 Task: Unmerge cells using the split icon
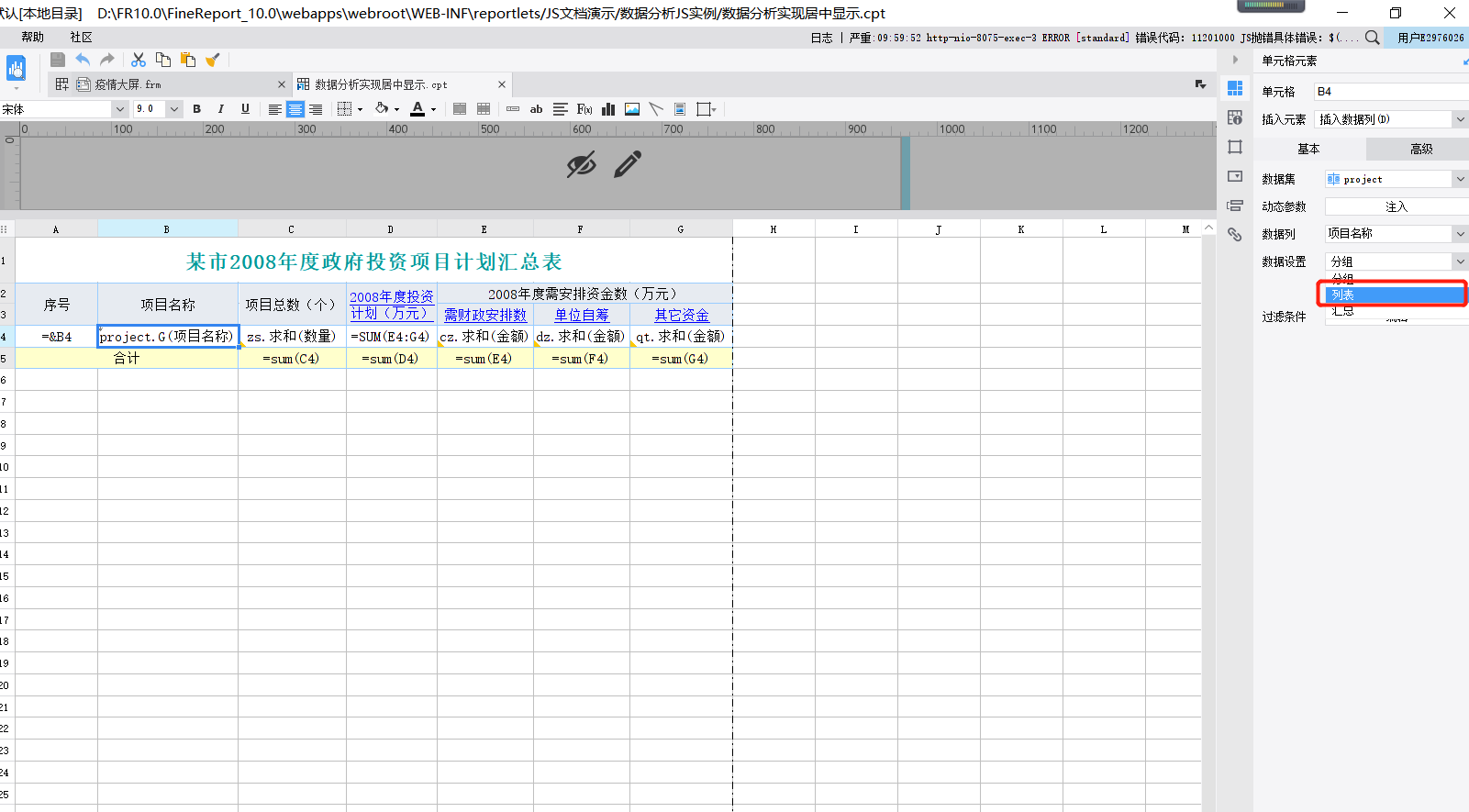(484, 109)
